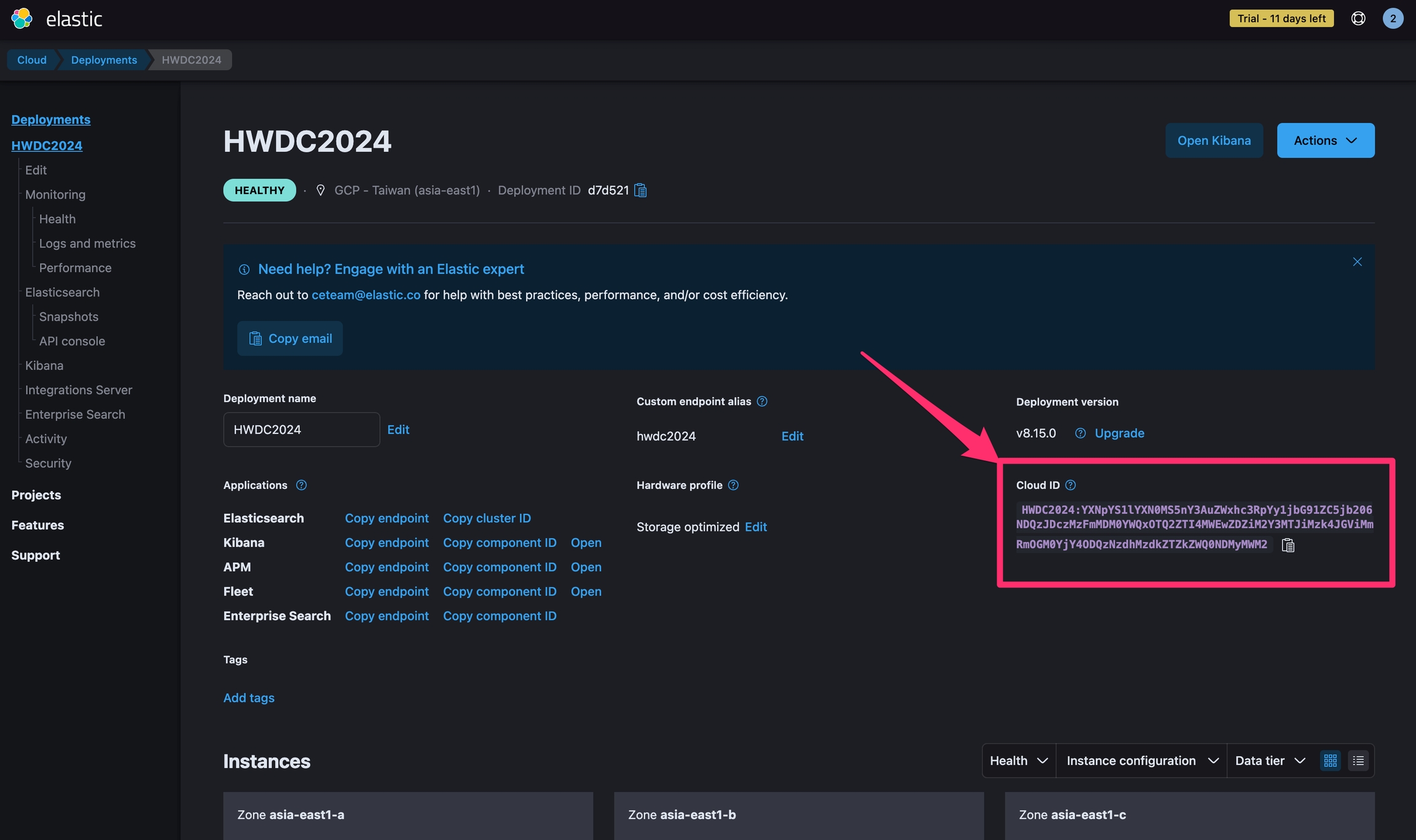Click Open Kibana button
Screen dimensions: 1416x840
pos(1214,140)
